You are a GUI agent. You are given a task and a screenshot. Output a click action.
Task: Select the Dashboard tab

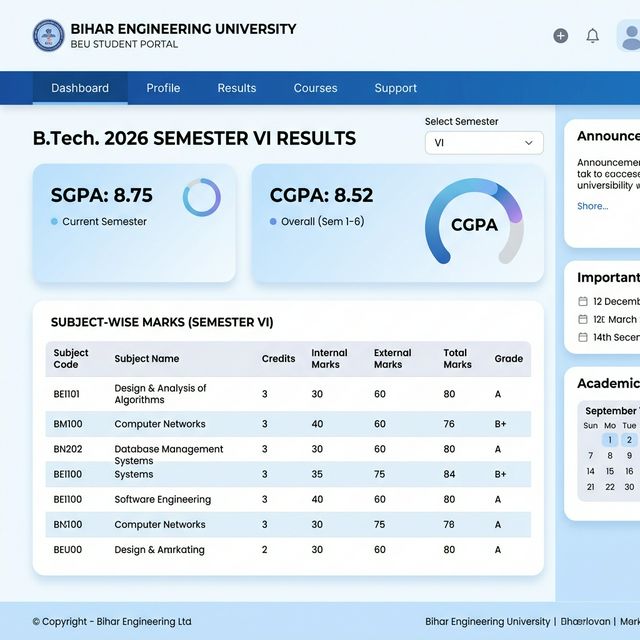click(80, 88)
